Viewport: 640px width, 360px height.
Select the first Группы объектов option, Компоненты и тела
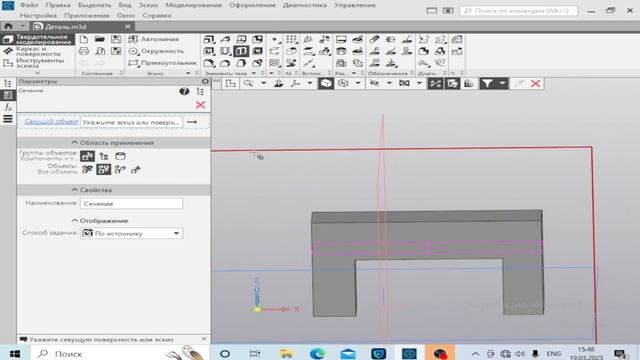[87, 156]
